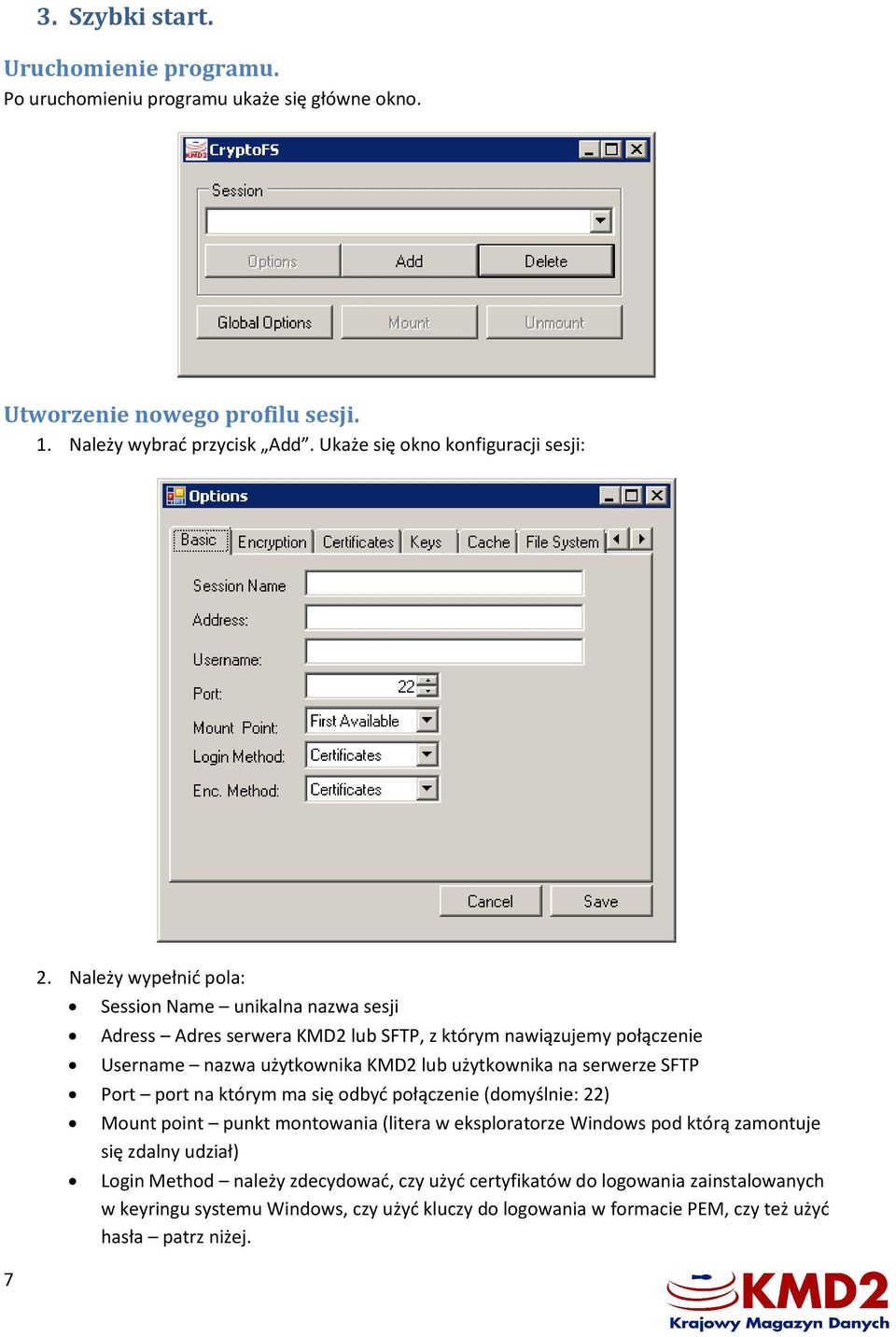Click the Username input field
This screenshot has width=896, height=1337.
tap(444, 652)
